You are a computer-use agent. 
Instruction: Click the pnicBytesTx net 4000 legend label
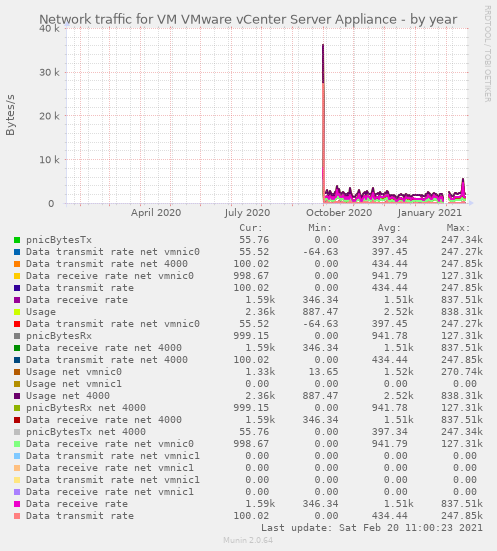86,432
